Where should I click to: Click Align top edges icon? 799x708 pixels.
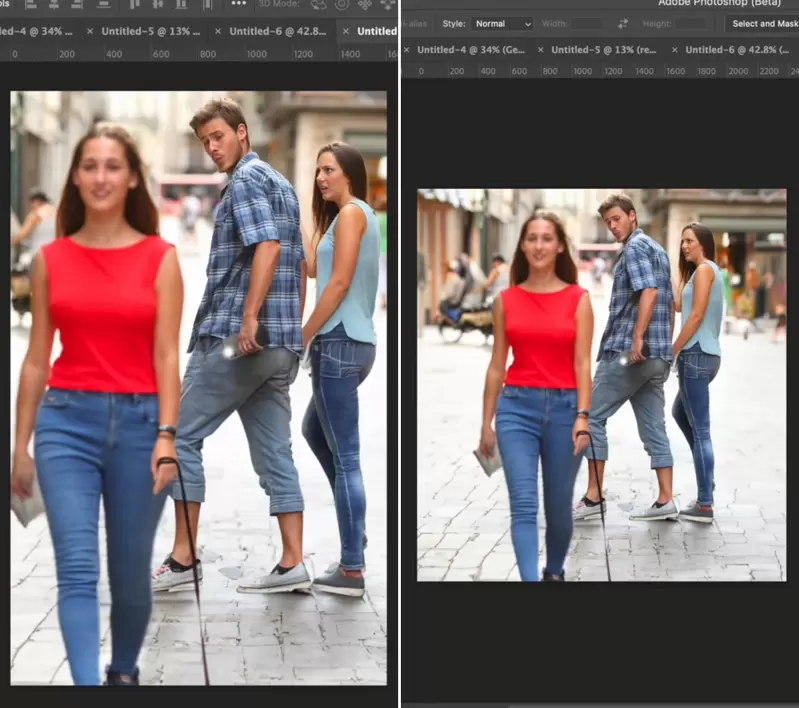[133, 4]
